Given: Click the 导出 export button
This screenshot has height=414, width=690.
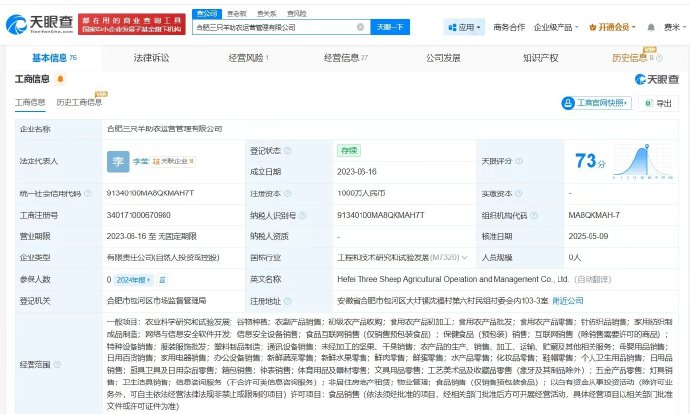Looking at the screenshot, I should 658,103.
